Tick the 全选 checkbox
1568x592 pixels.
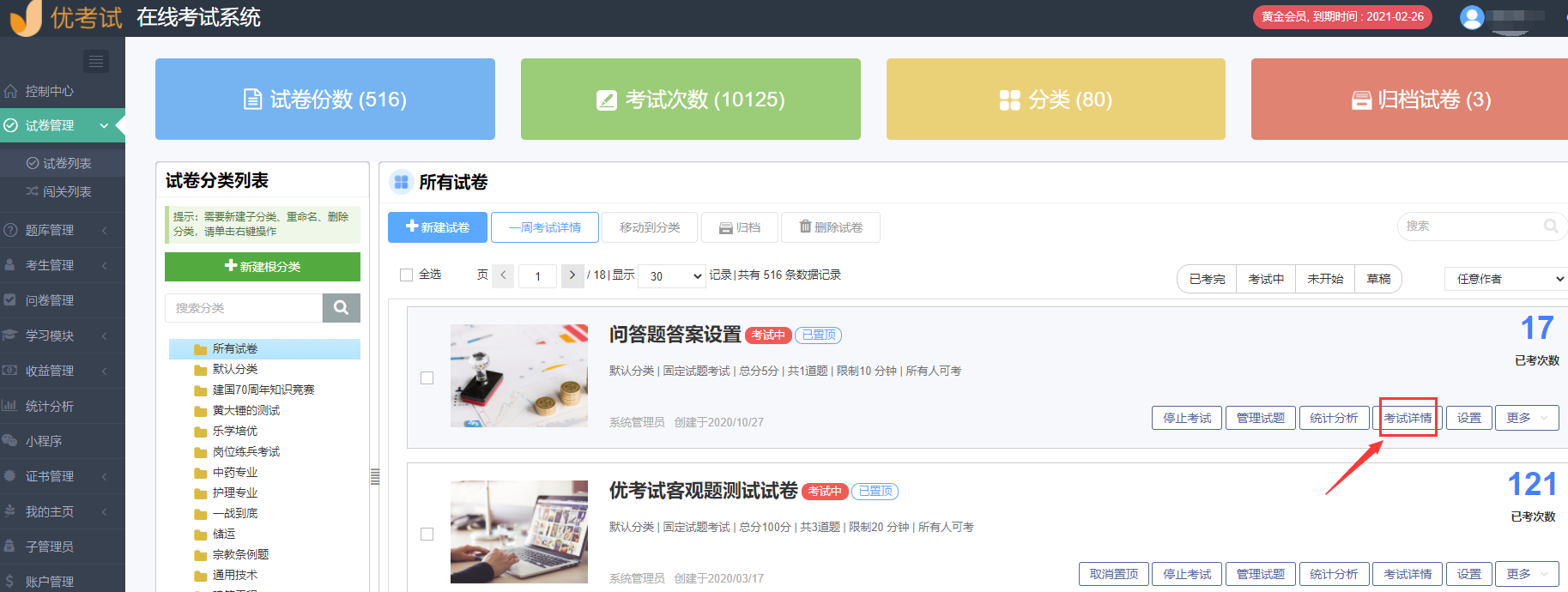click(x=407, y=275)
